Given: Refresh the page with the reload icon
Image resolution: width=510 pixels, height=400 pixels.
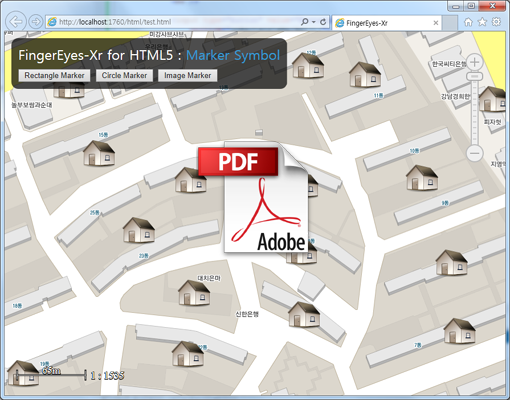Looking at the screenshot, I should pos(323,22).
